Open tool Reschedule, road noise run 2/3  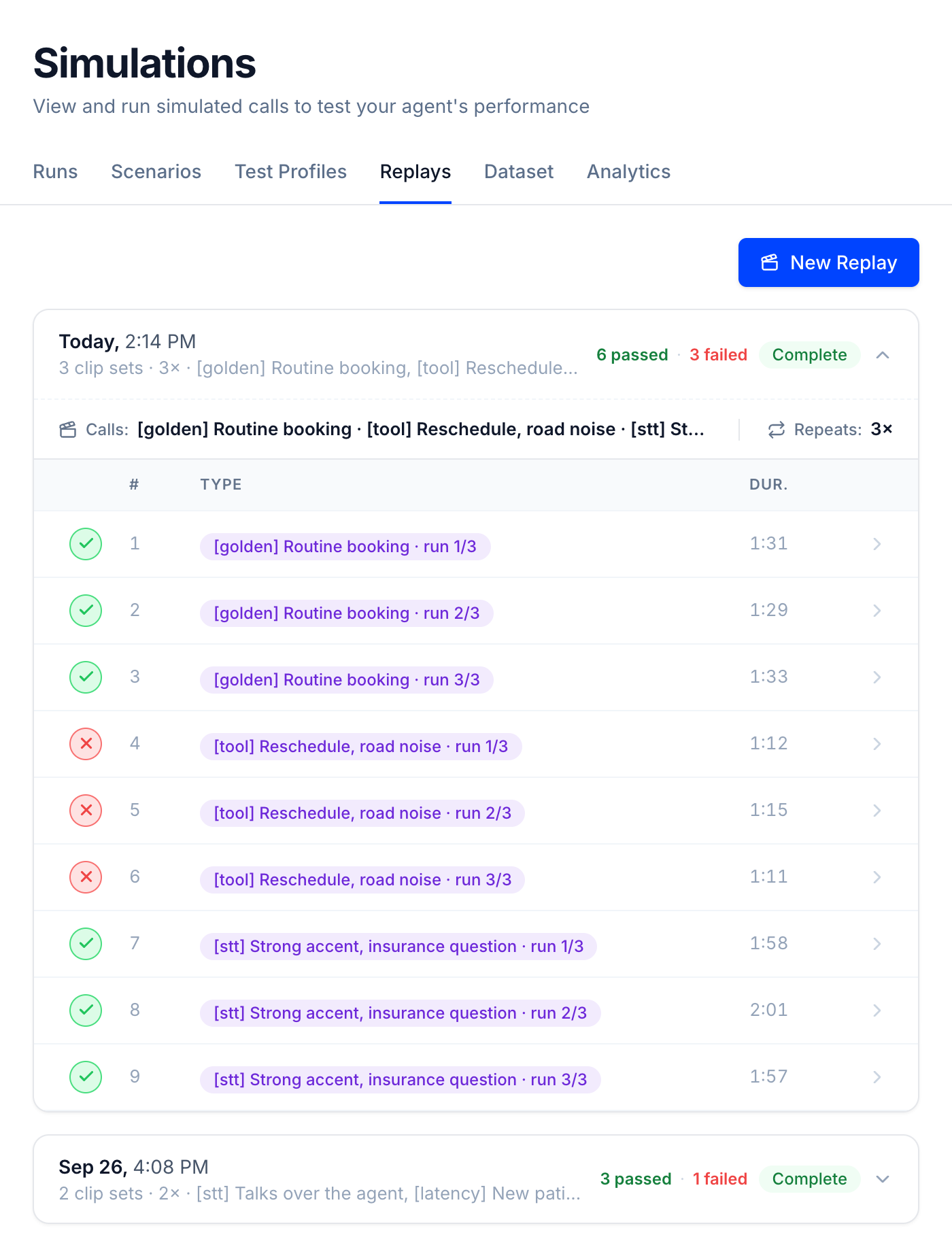pos(362,813)
